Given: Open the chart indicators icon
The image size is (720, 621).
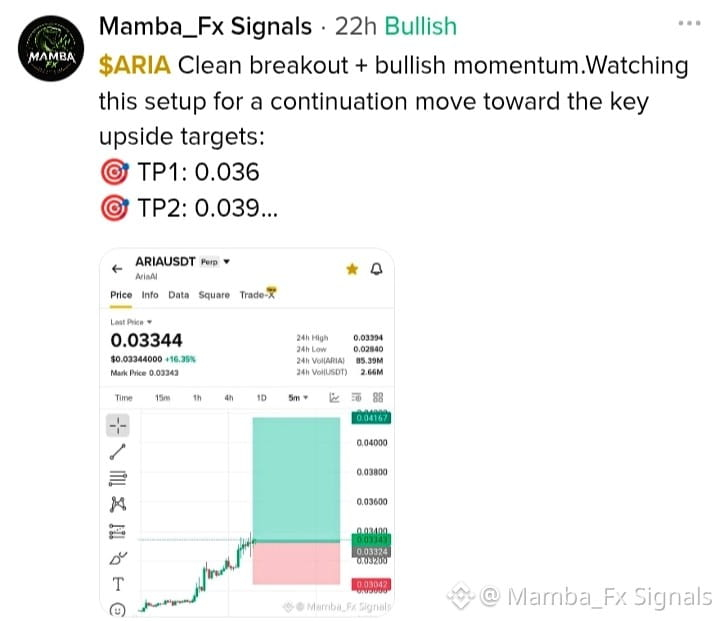Looking at the screenshot, I should (334, 397).
